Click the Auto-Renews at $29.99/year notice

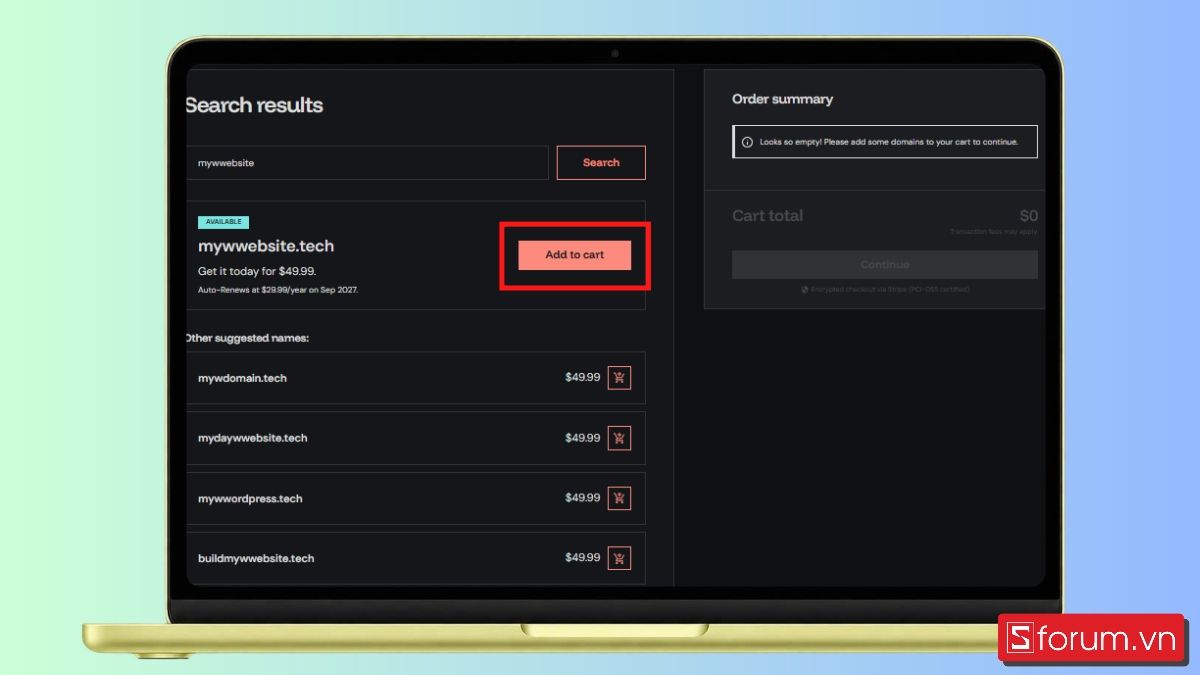[x=278, y=290]
